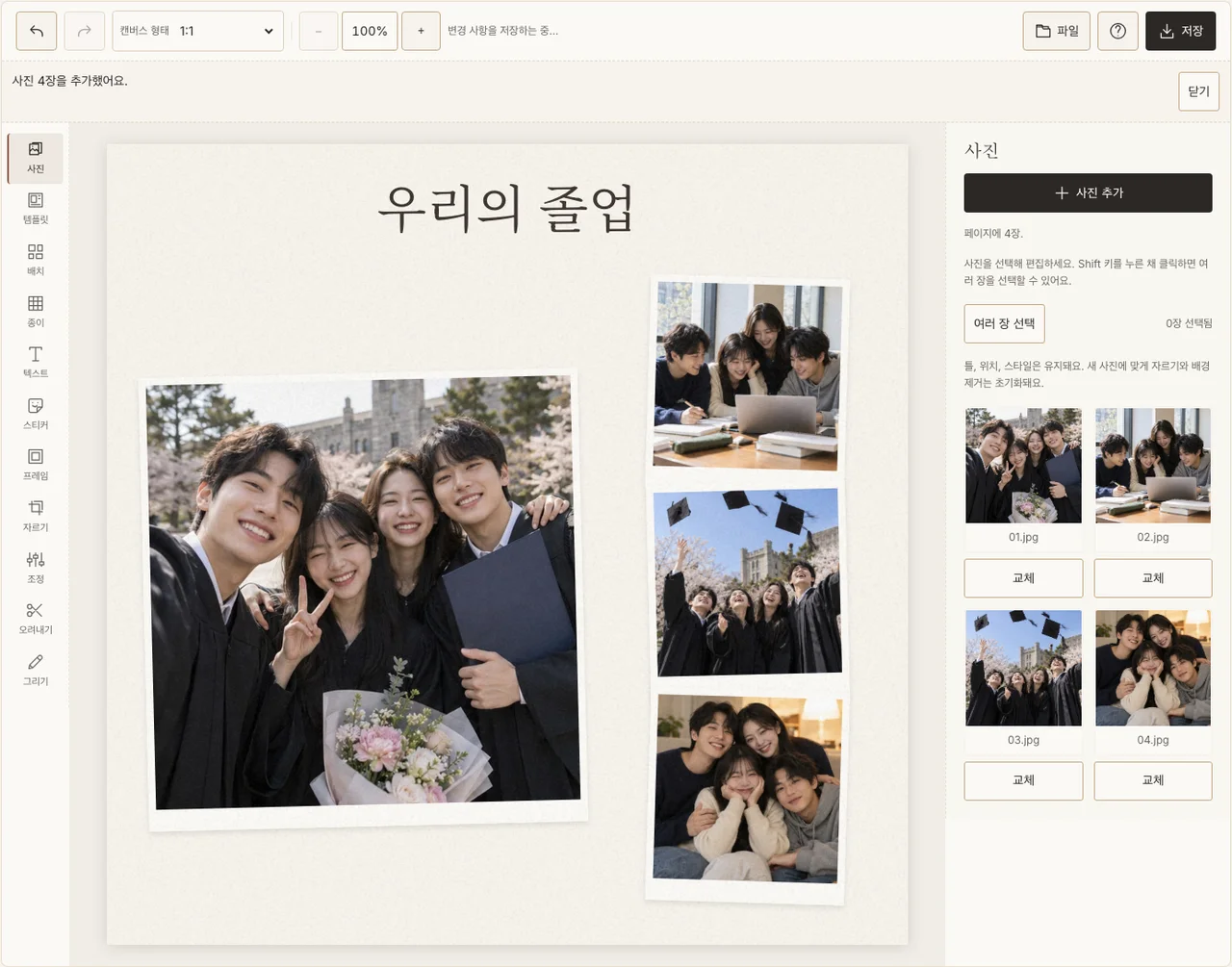Open the 스티커 sticker tool
1232x967 pixels.
pos(36,414)
